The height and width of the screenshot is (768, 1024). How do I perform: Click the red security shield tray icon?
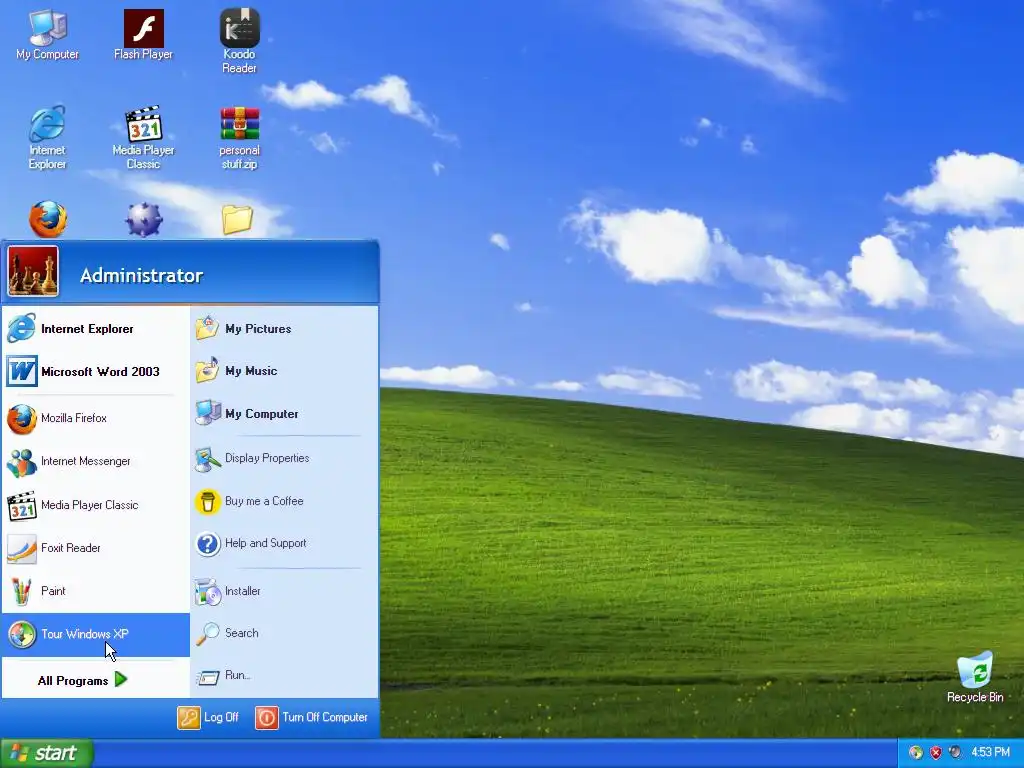[935, 752]
